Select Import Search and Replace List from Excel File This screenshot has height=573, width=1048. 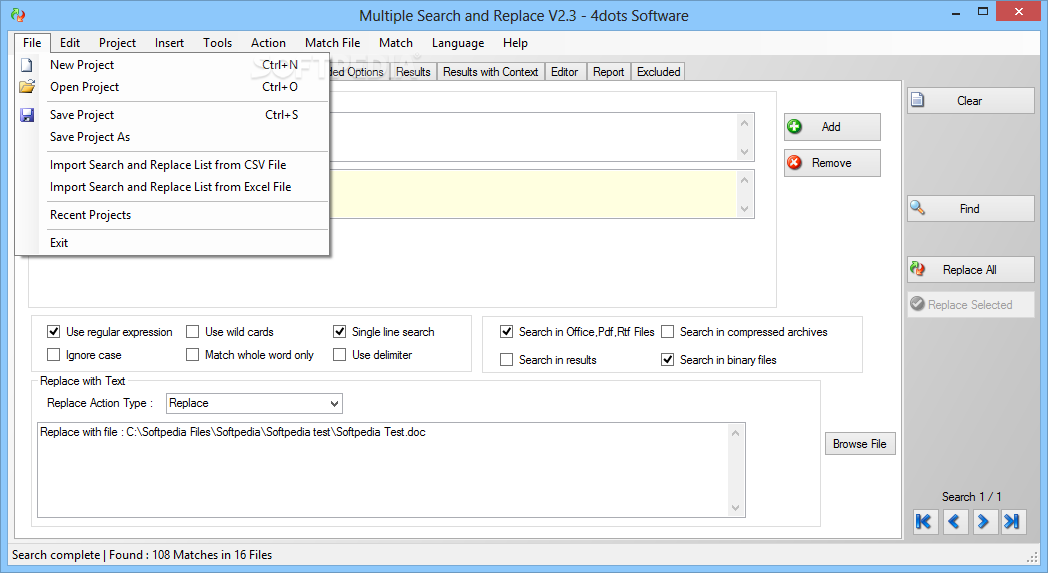tap(172, 187)
